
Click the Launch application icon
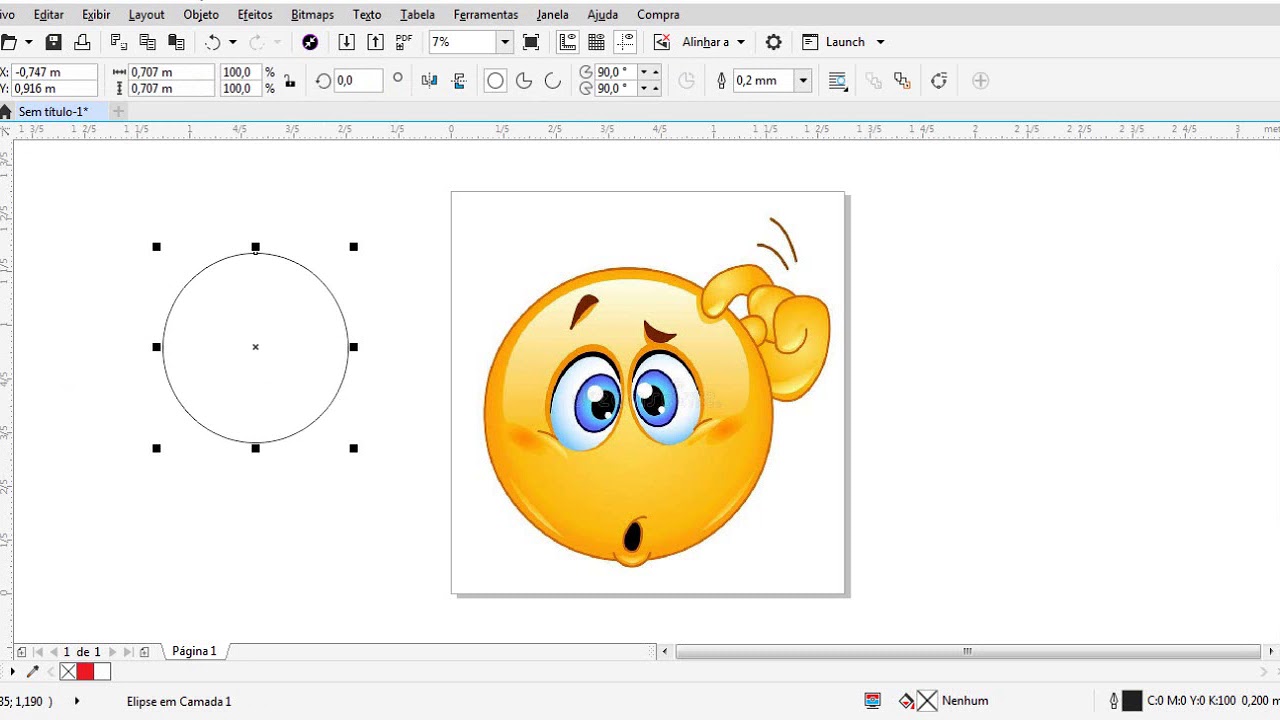click(x=810, y=42)
